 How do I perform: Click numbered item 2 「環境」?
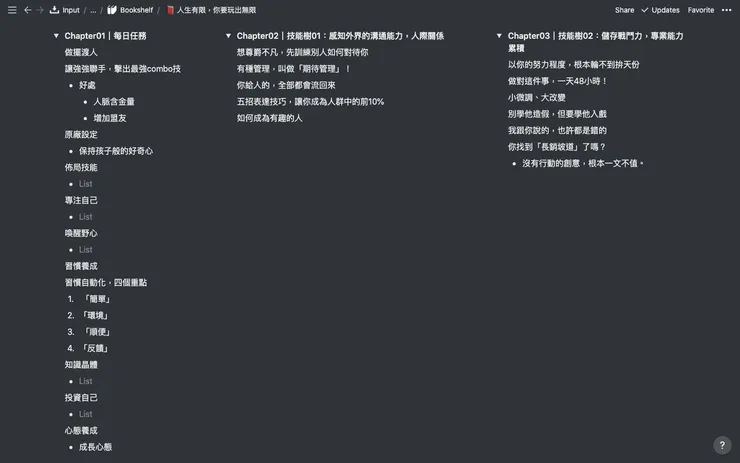point(95,316)
